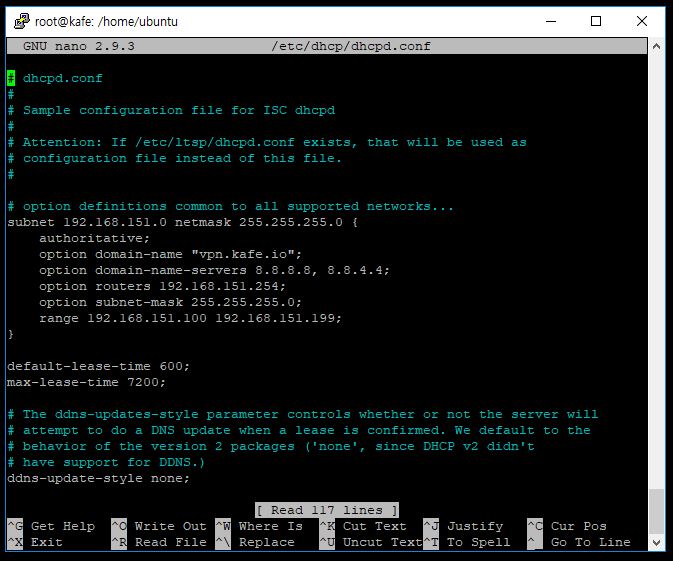Screen dimensions: 673x561
Task: Click the ^U Uncut Text shortcut
Action: coord(371,543)
